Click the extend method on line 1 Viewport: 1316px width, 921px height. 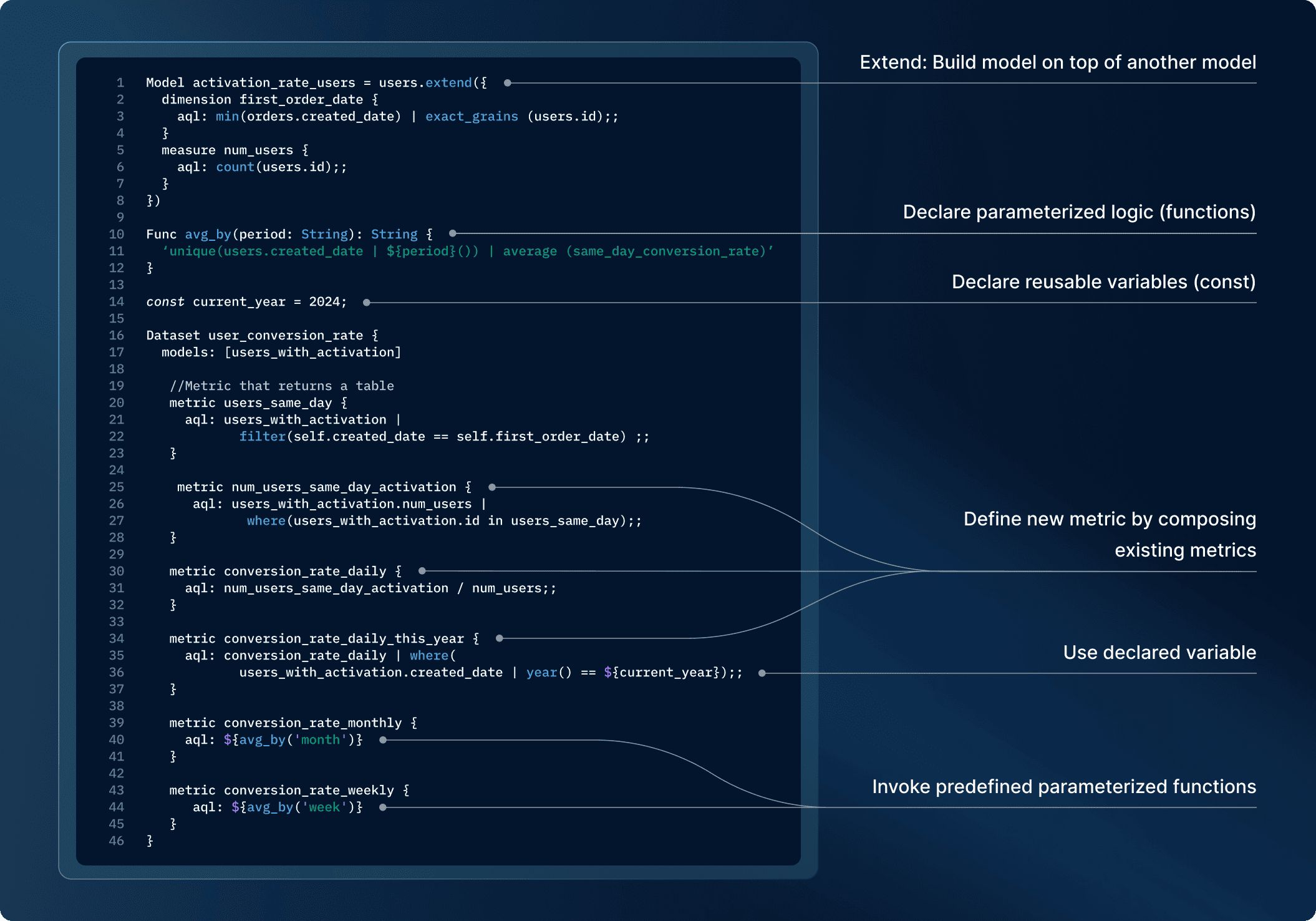coord(448,82)
